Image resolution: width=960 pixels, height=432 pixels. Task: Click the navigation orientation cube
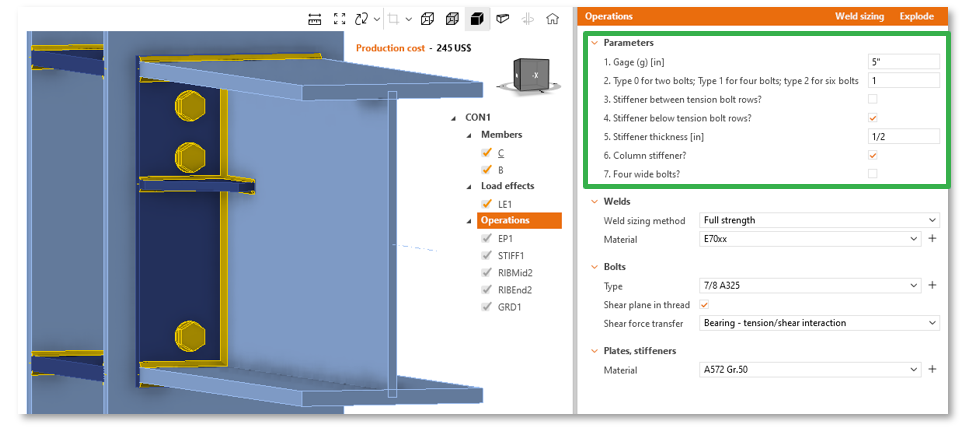(x=528, y=76)
